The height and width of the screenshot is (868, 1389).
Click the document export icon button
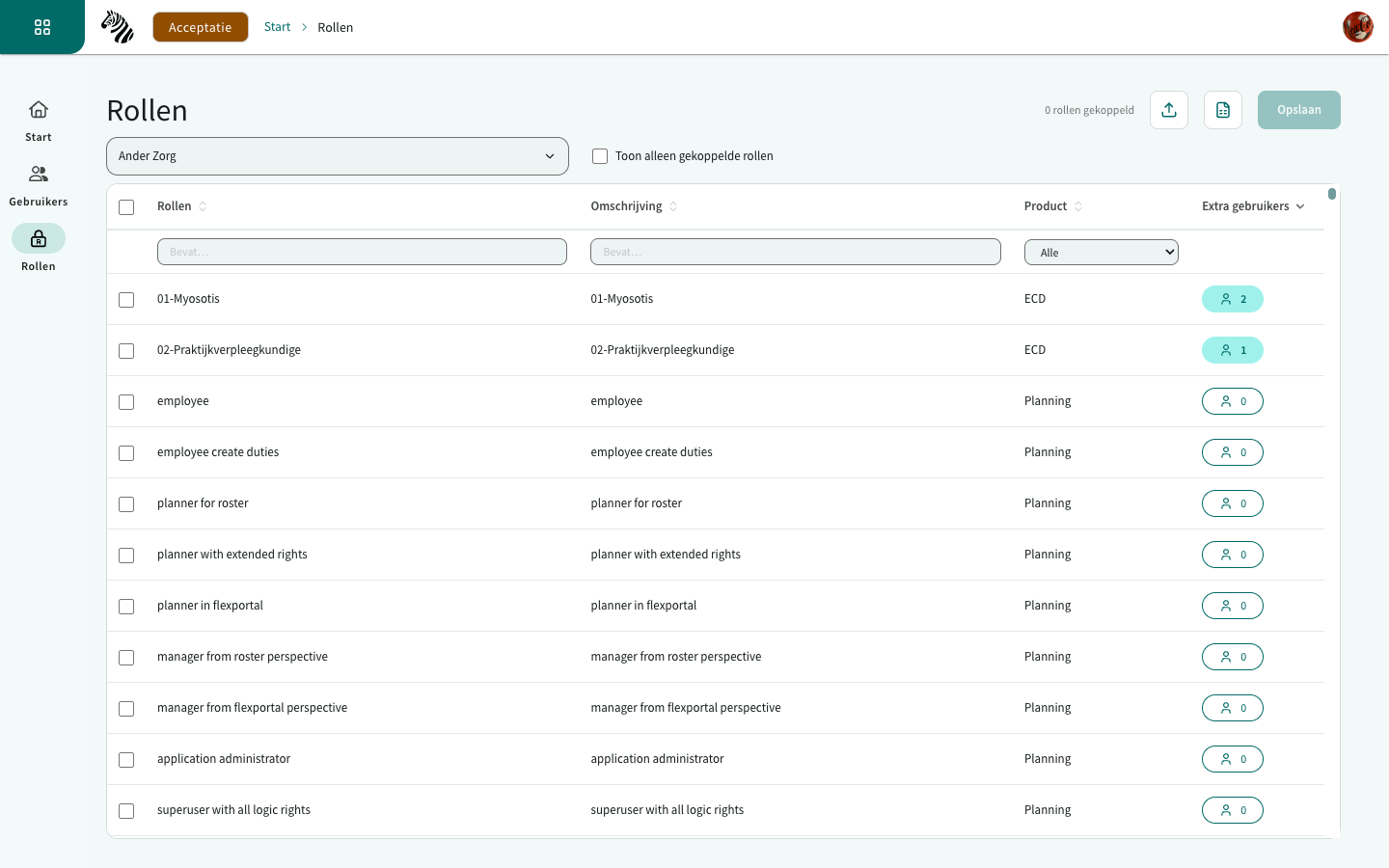tap(1223, 110)
